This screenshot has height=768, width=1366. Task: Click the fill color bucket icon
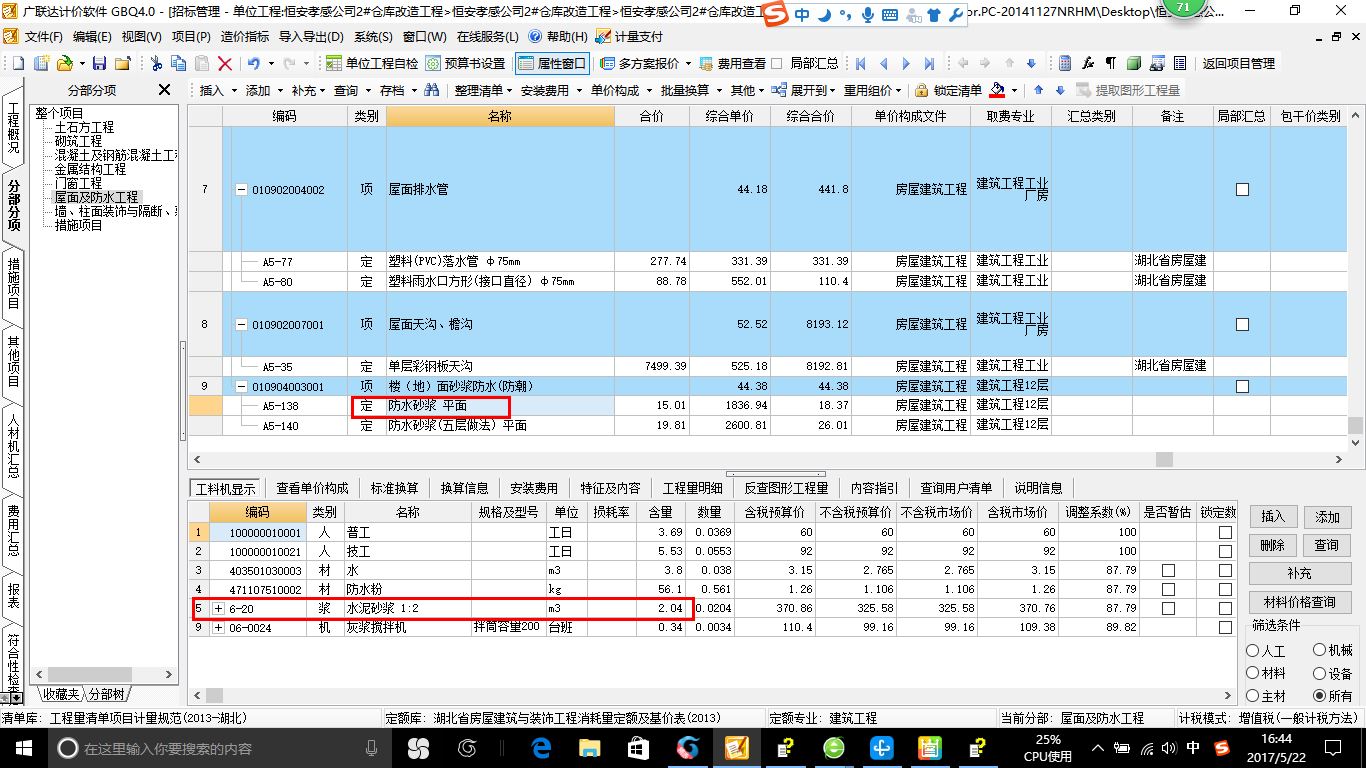point(997,90)
